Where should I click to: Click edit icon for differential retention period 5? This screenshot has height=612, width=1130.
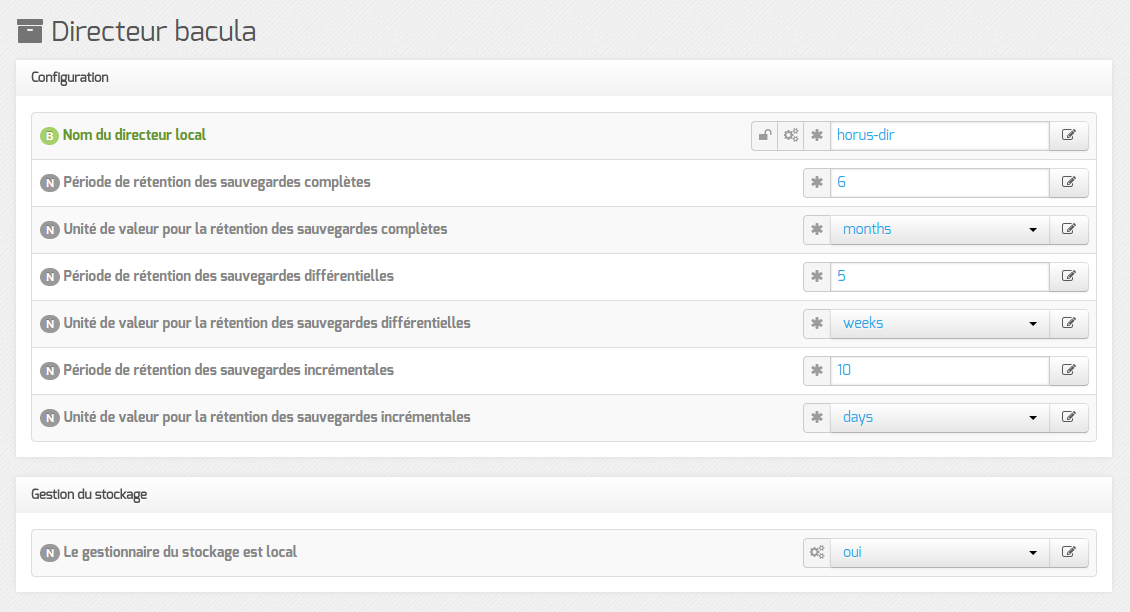[1069, 276]
